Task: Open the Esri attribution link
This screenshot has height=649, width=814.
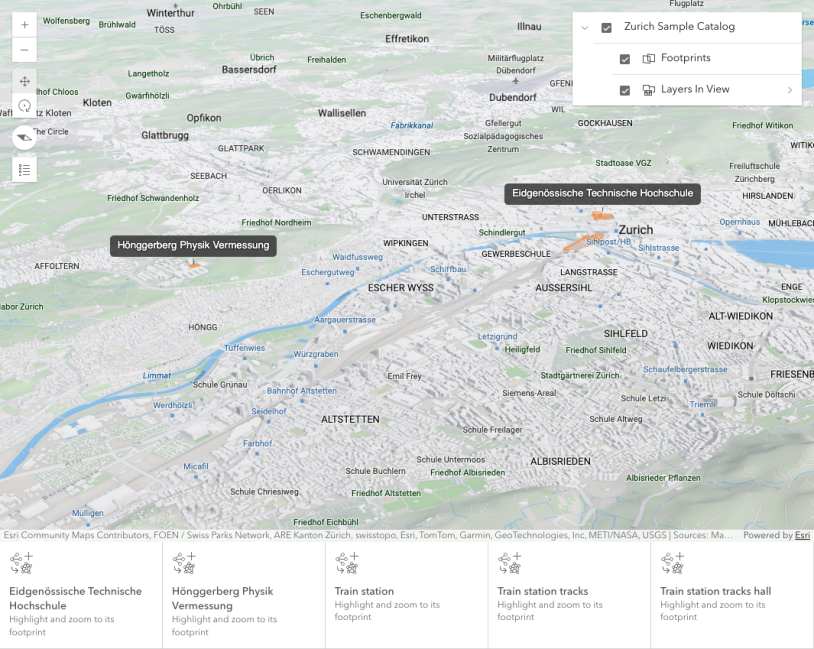Action: coord(802,535)
